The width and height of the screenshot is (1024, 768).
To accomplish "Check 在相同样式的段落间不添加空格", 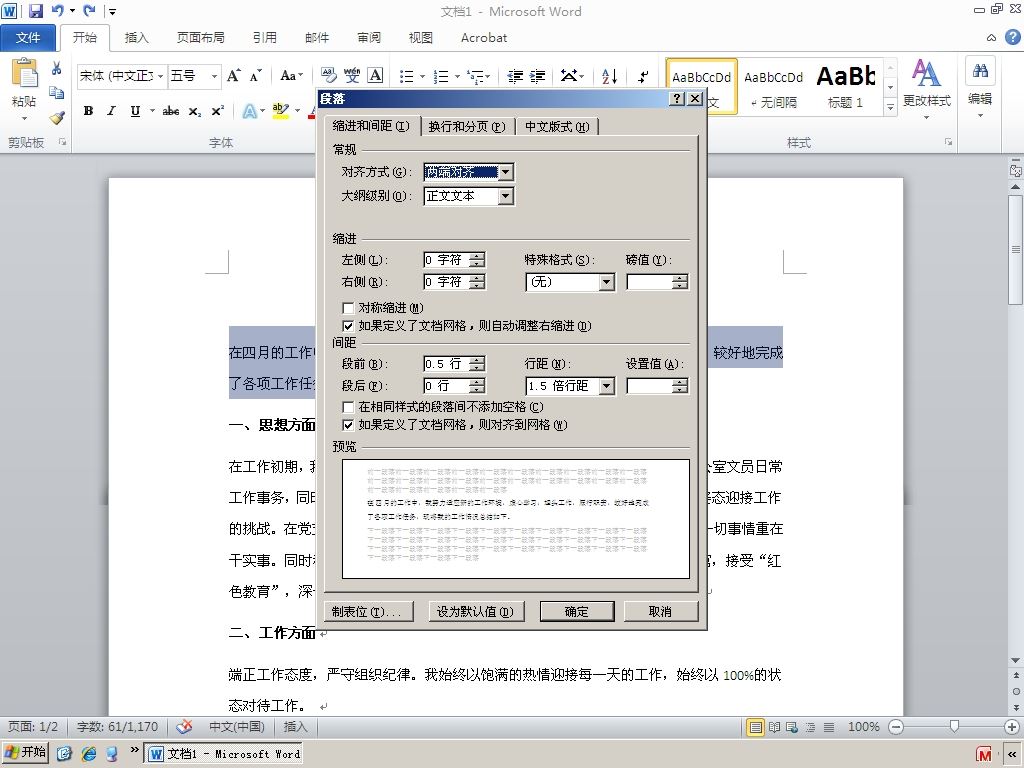I will coord(348,407).
